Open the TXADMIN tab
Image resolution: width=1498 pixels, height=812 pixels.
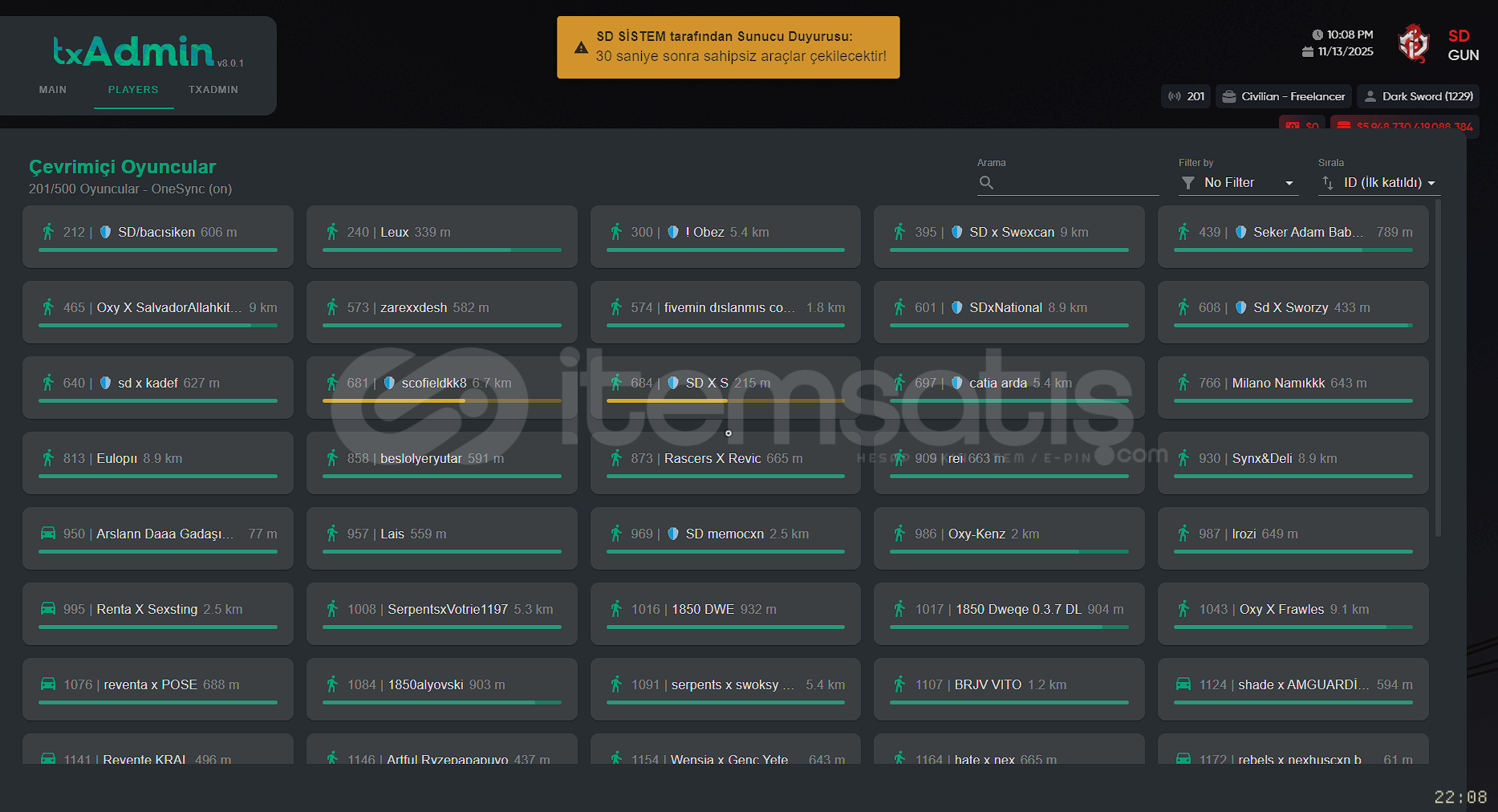(x=213, y=90)
